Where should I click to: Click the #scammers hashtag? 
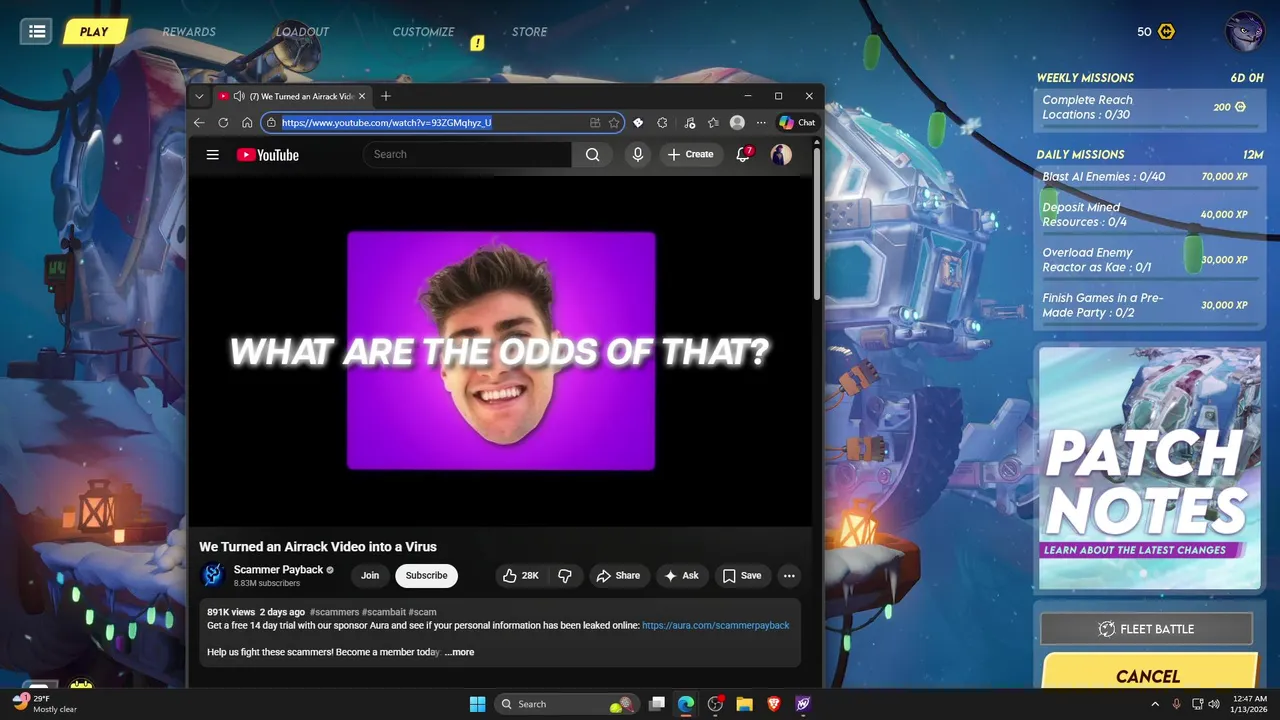click(333, 612)
